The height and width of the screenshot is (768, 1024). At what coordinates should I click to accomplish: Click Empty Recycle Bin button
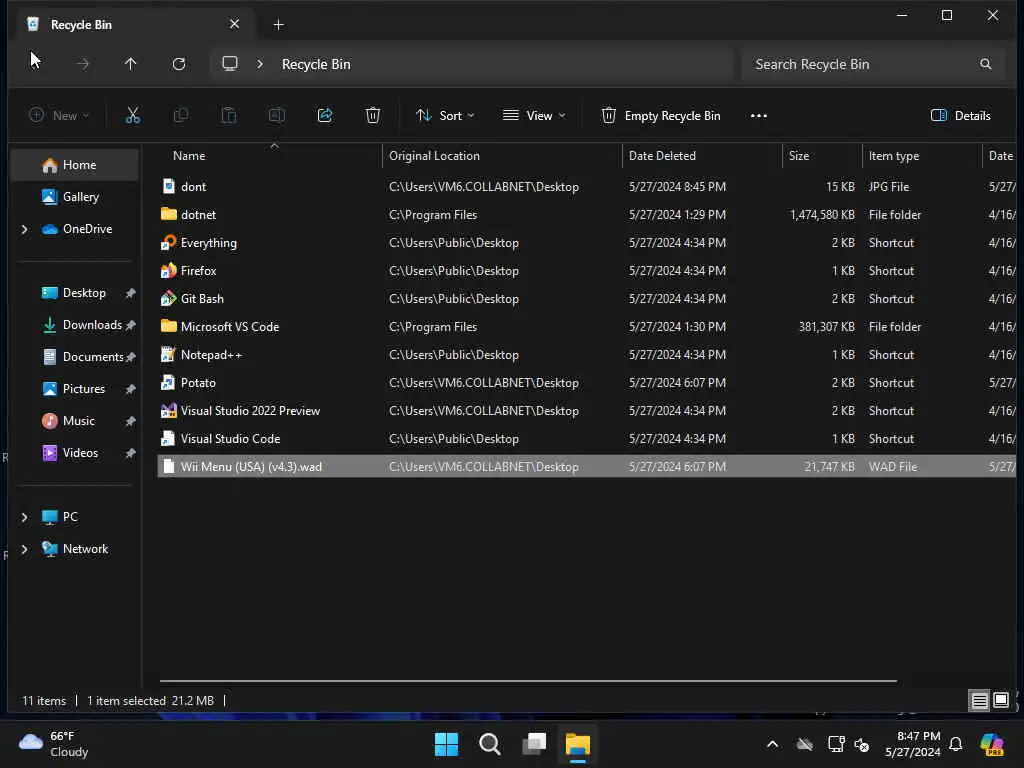pos(661,116)
